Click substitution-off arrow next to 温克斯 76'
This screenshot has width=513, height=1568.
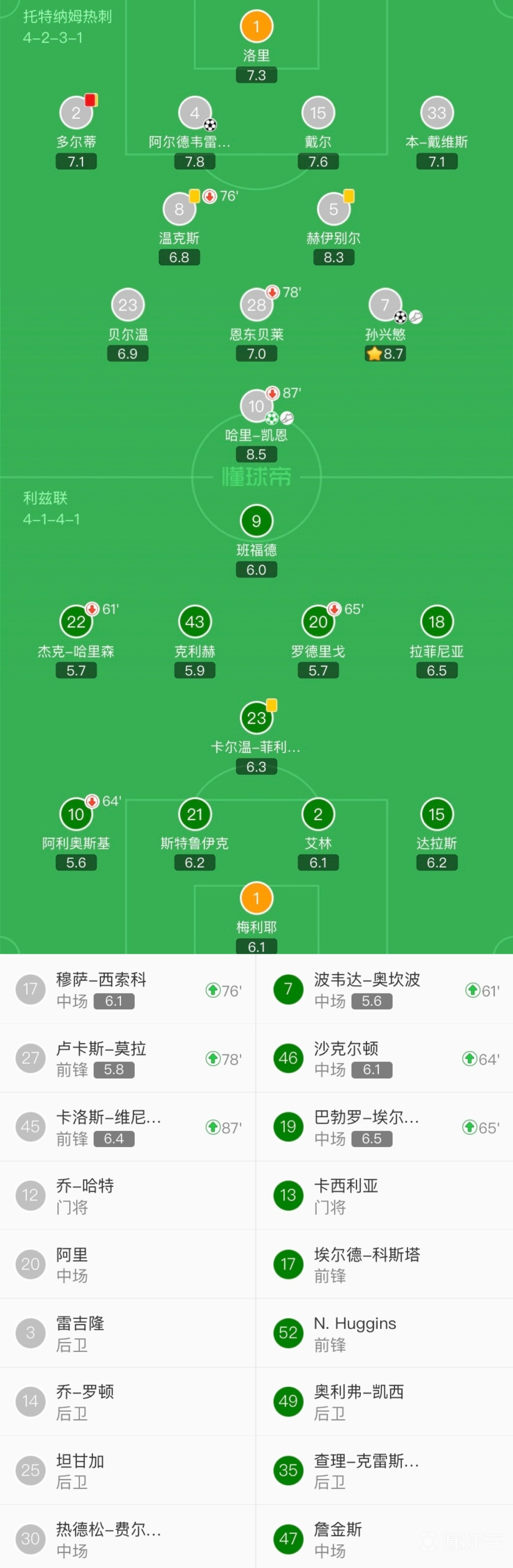click(x=209, y=196)
